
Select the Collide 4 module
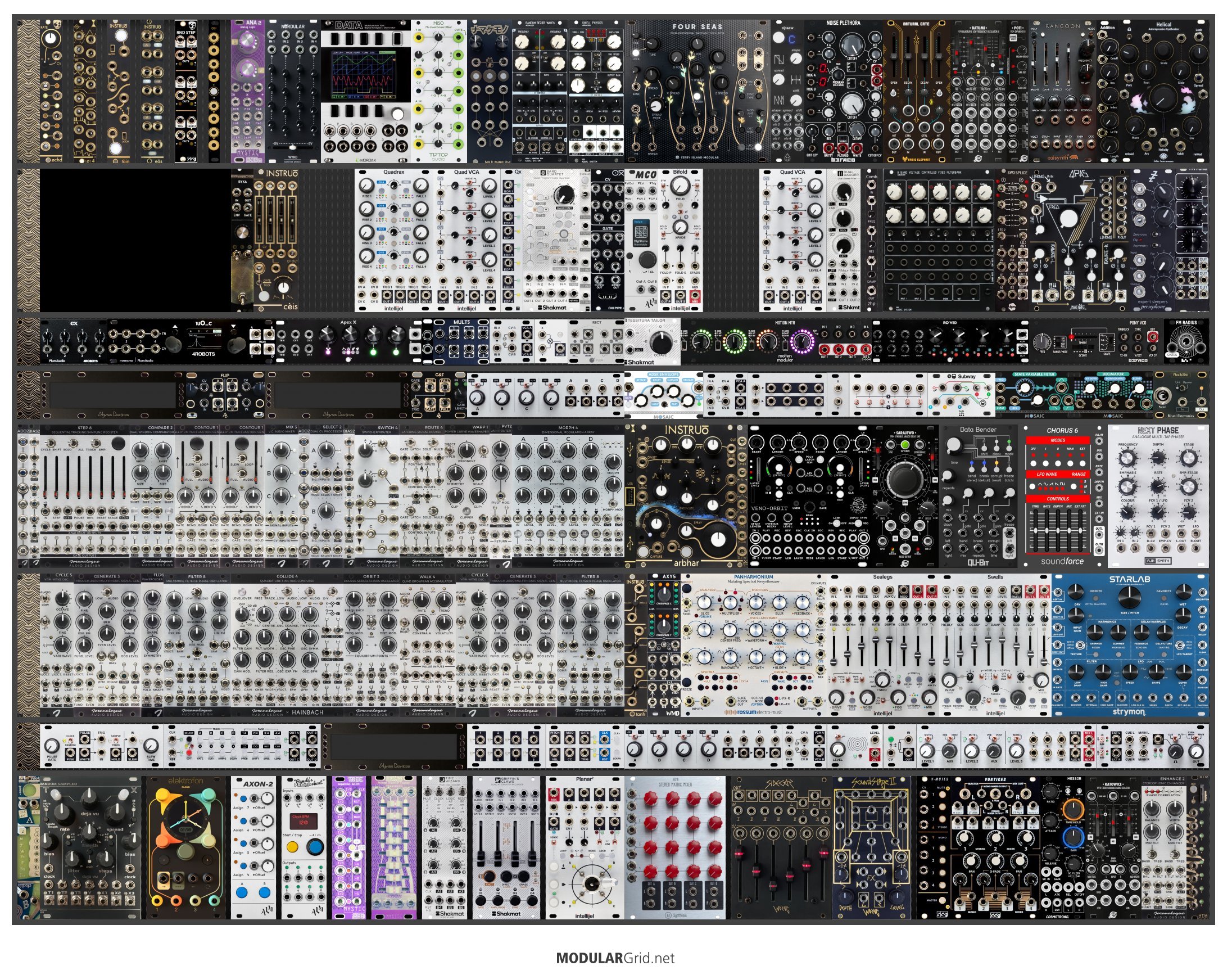tap(287, 645)
